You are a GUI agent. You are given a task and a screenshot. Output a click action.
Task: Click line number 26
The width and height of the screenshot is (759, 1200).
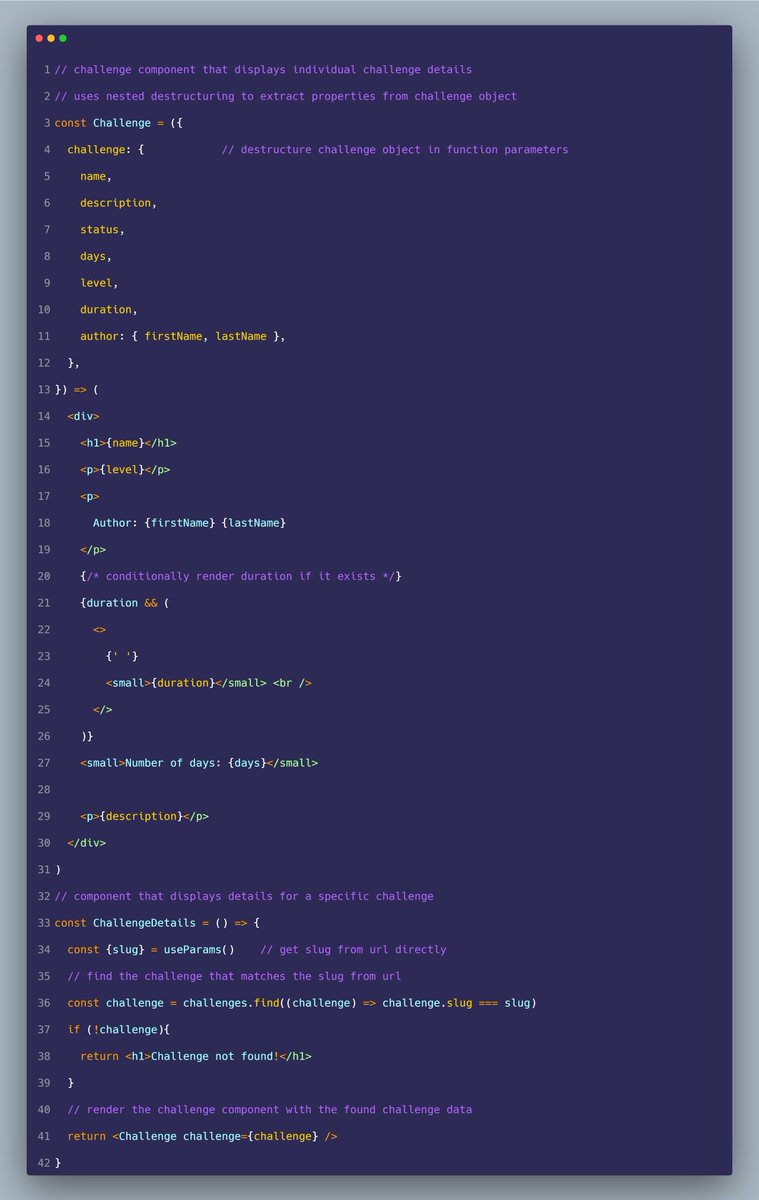43,736
